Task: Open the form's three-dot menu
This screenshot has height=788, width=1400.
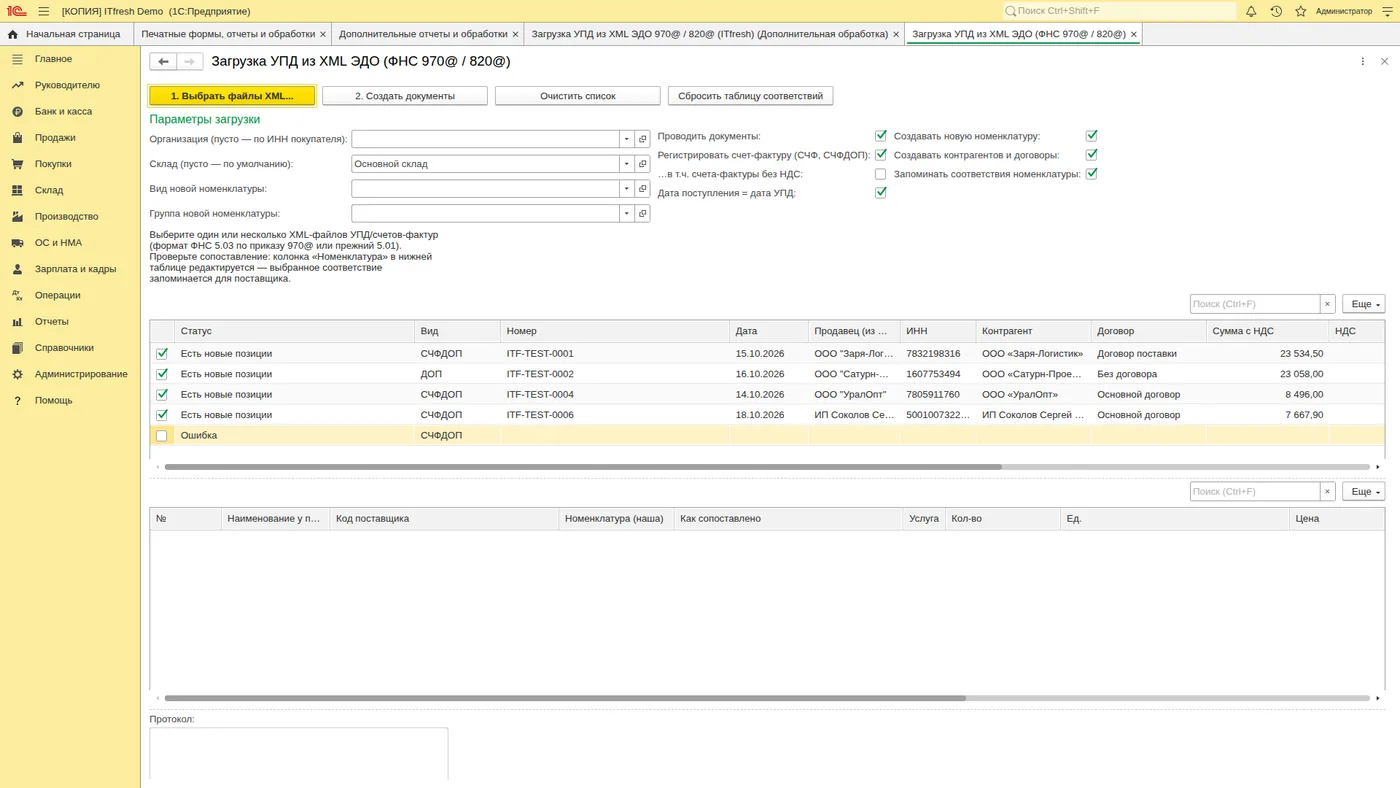Action: tap(1362, 61)
